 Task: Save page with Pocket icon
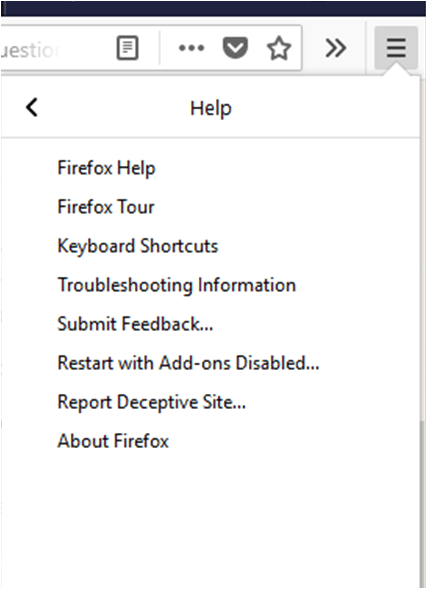pyautogui.click(x=235, y=48)
